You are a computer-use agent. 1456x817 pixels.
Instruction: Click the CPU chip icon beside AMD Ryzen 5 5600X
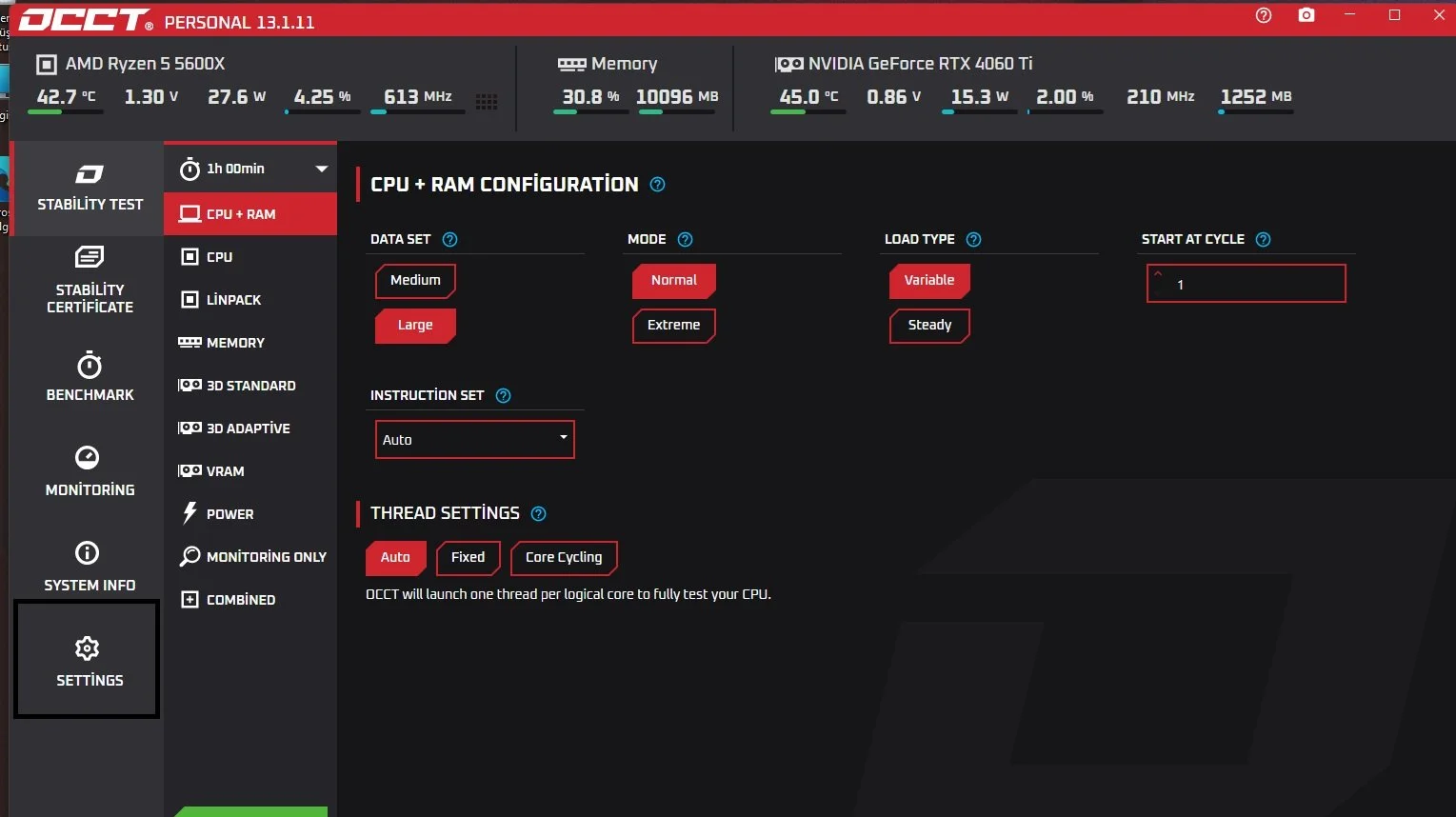coord(46,65)
